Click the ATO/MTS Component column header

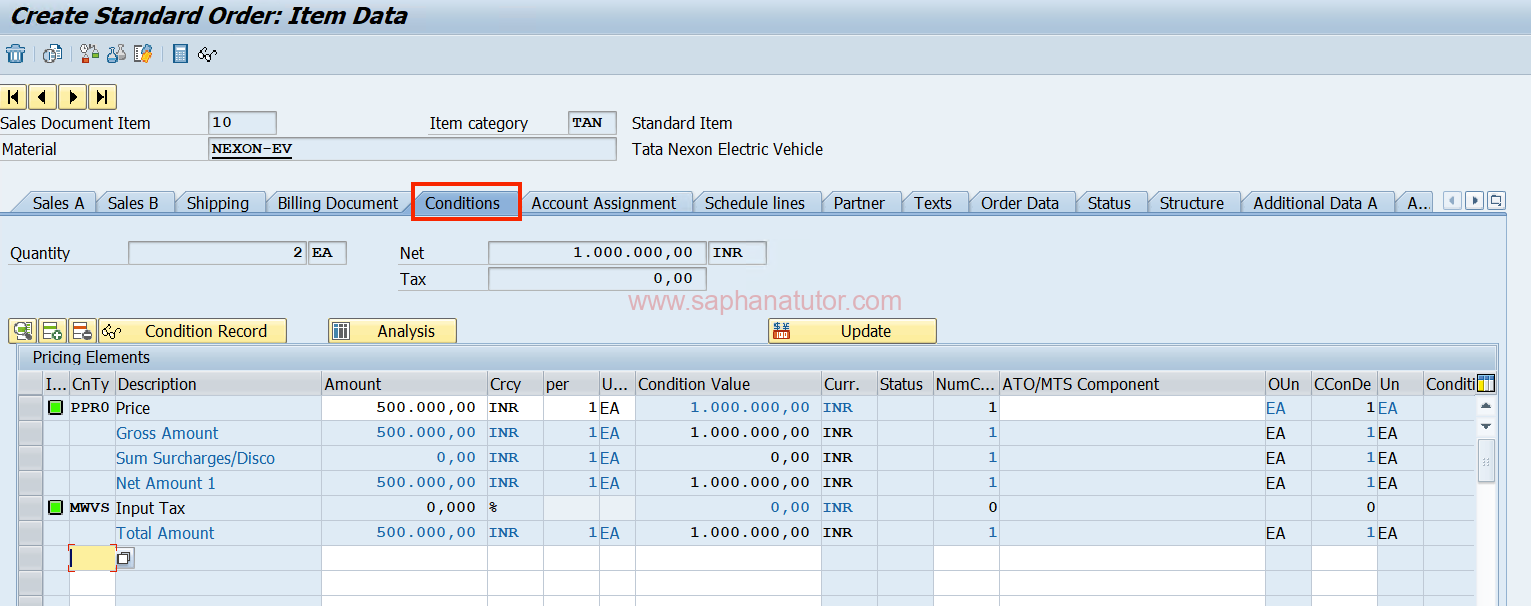click(x=1132, y=384)
